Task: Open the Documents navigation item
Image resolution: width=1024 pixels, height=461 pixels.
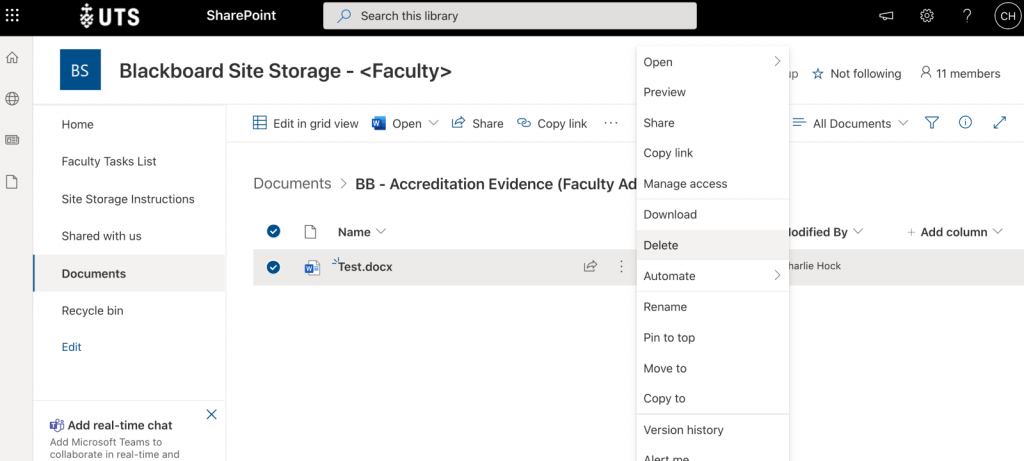Action: pos(129,273)
